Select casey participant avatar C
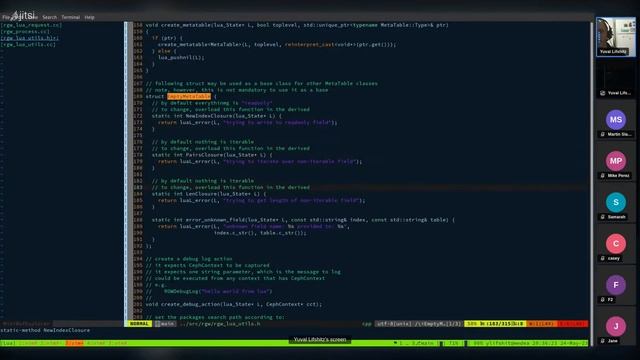This screenshot has width=640, height=360. (x=616, y=244)
